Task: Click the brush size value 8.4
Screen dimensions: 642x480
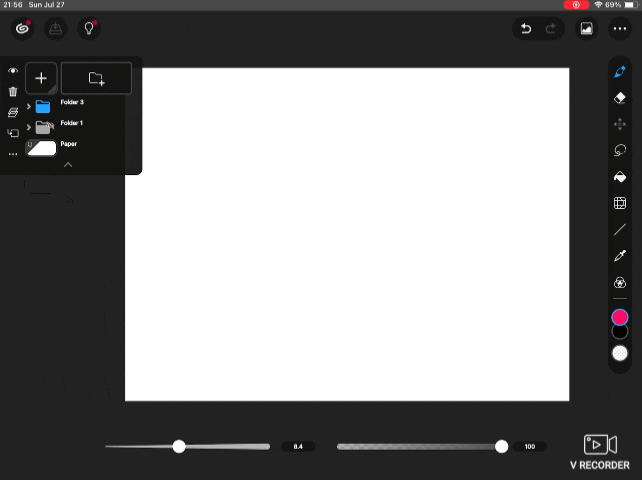Action: (x=298, y=446)
